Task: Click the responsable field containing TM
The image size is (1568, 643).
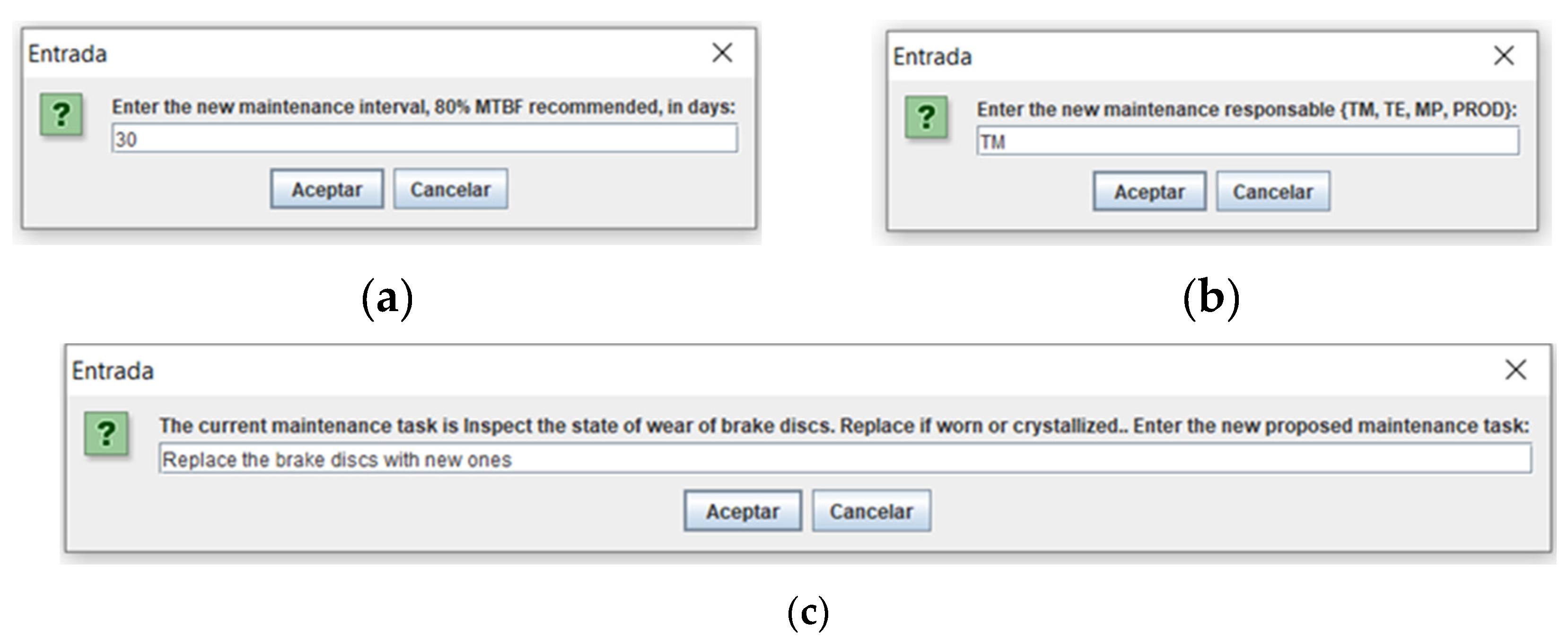Action: (x=1247, y=141)
